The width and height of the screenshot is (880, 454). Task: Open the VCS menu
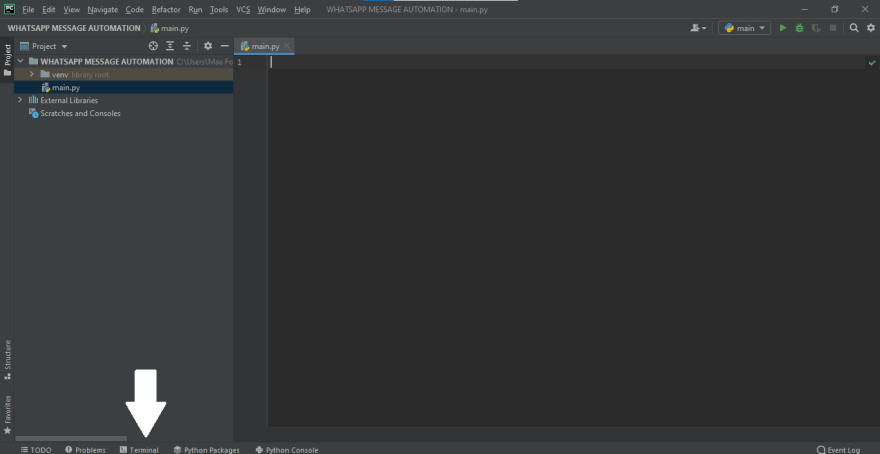point(243,10)
